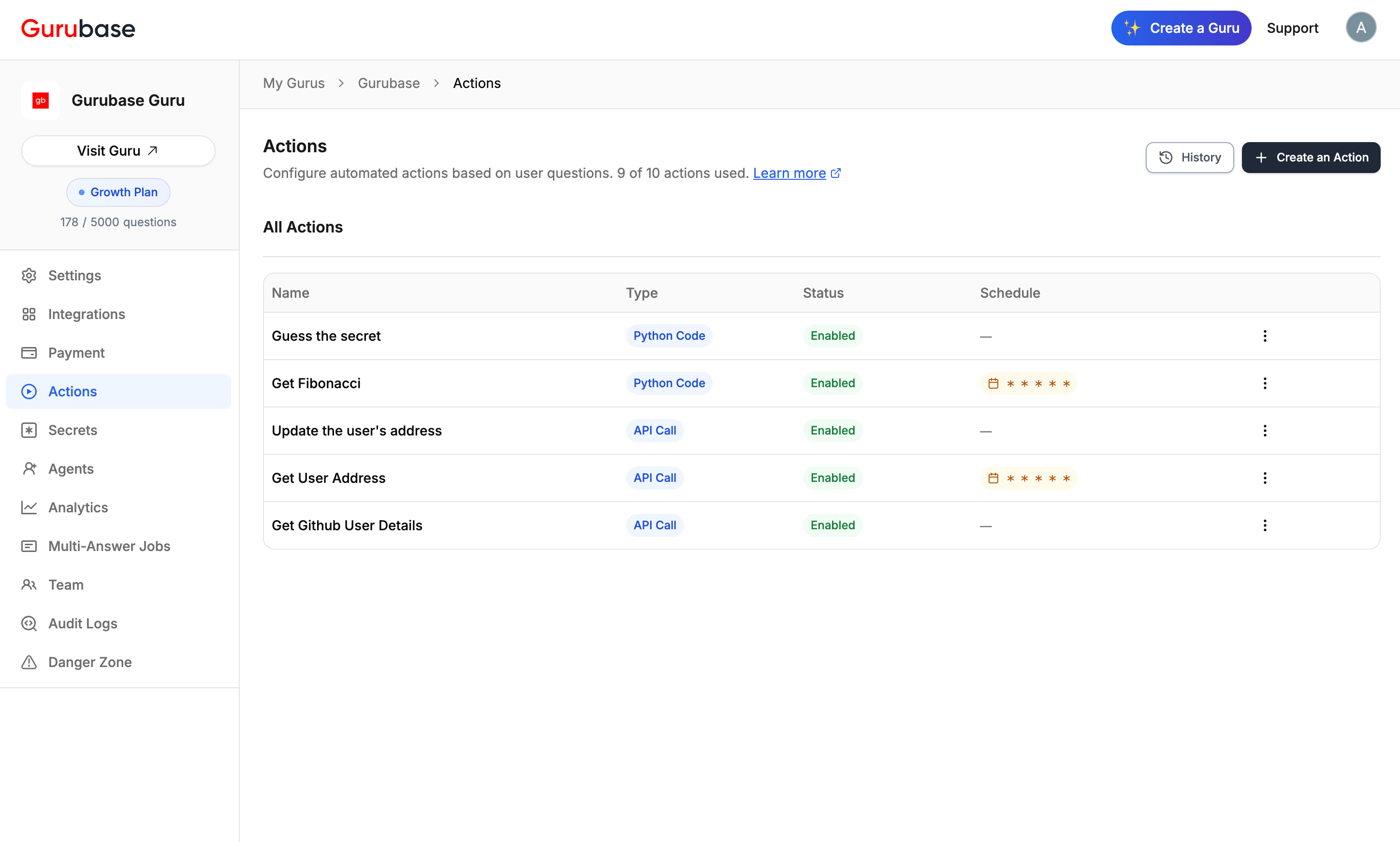Screen dimensions: 1400x842
Task: Click the Status column header
Action: [823, 293]
